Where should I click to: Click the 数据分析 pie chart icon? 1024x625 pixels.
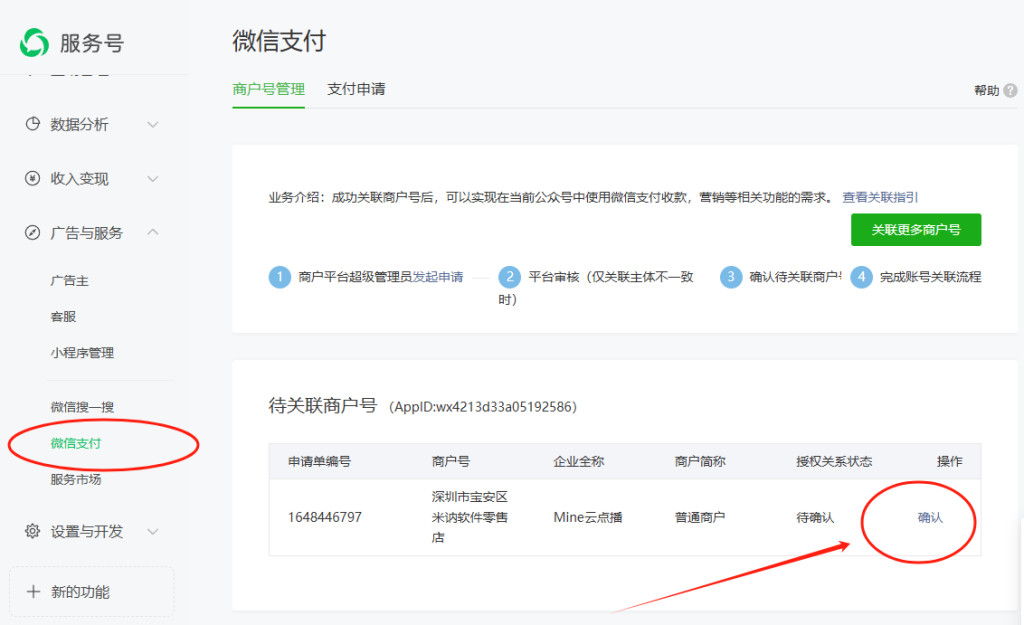32,124
